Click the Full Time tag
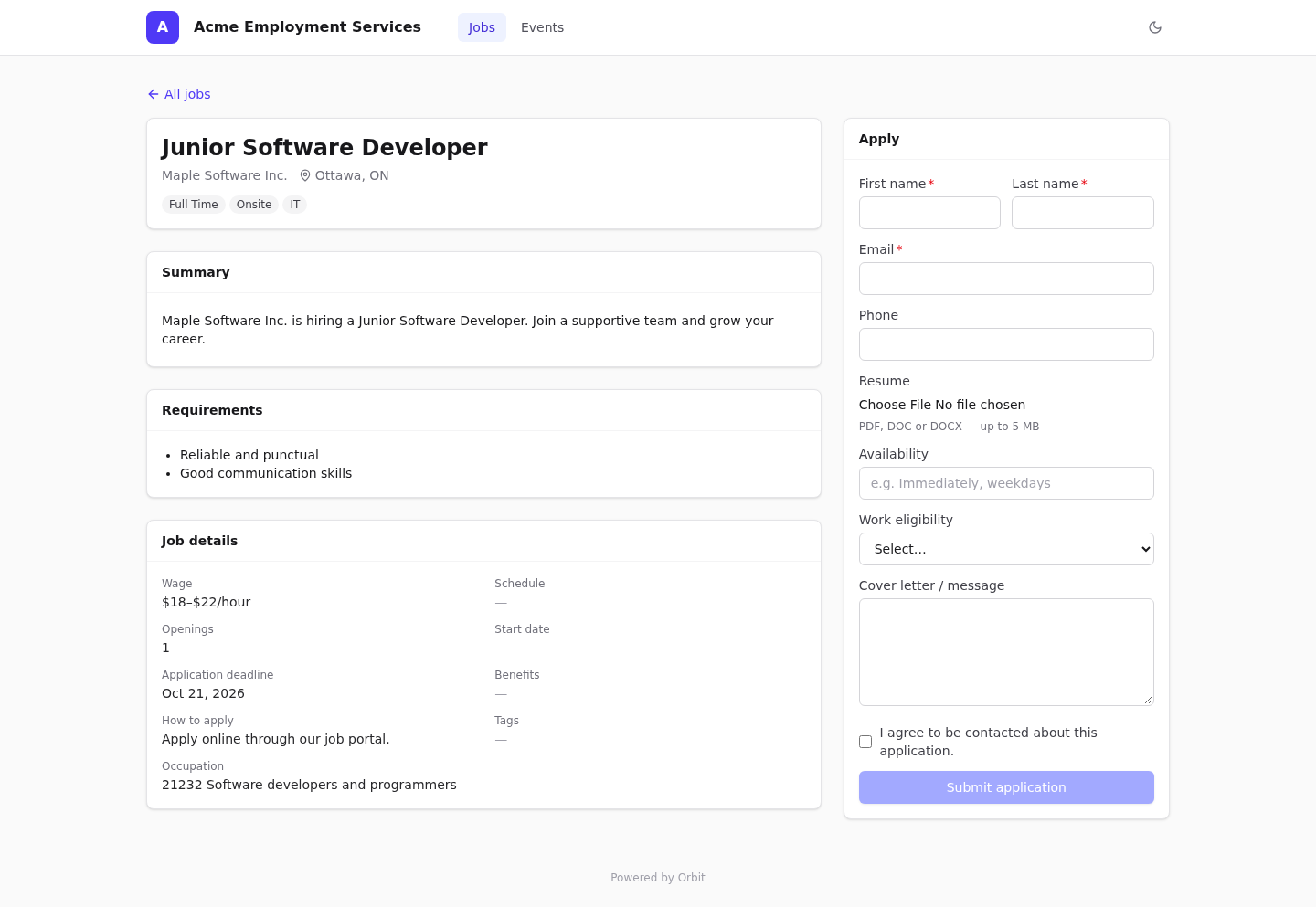 194,205
